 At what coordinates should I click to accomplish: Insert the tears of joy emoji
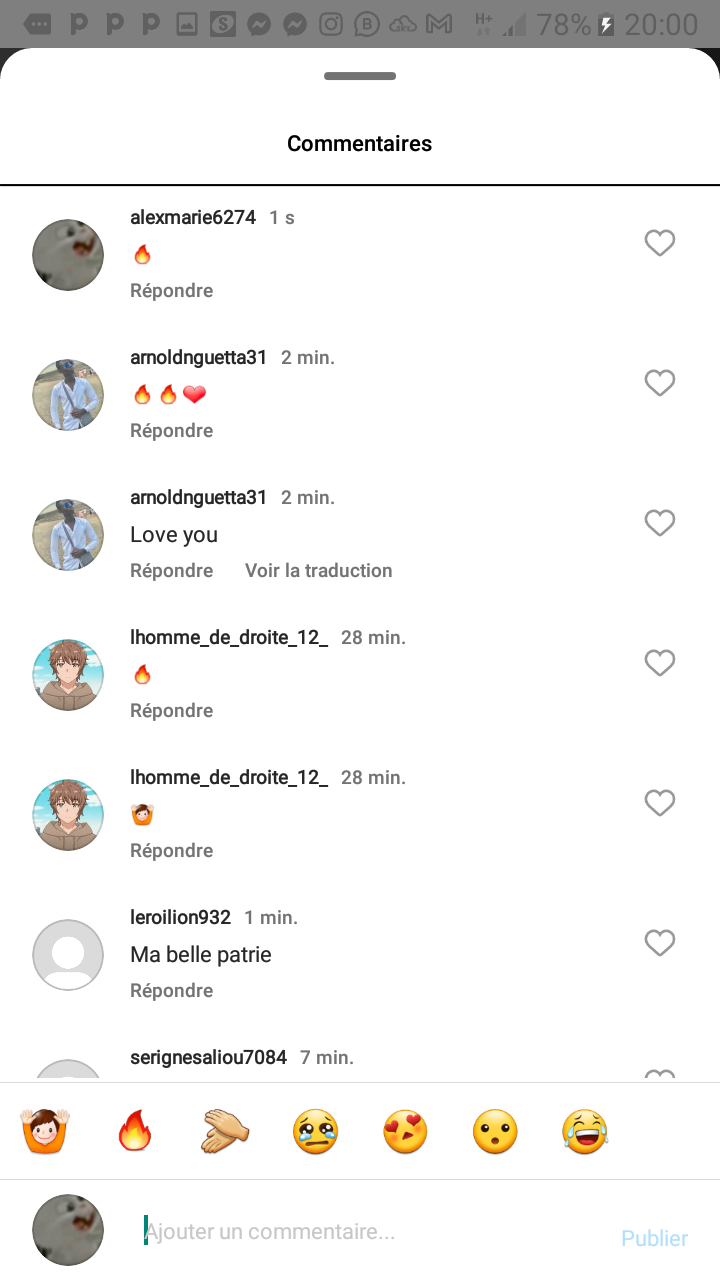tap(585, 1132)
